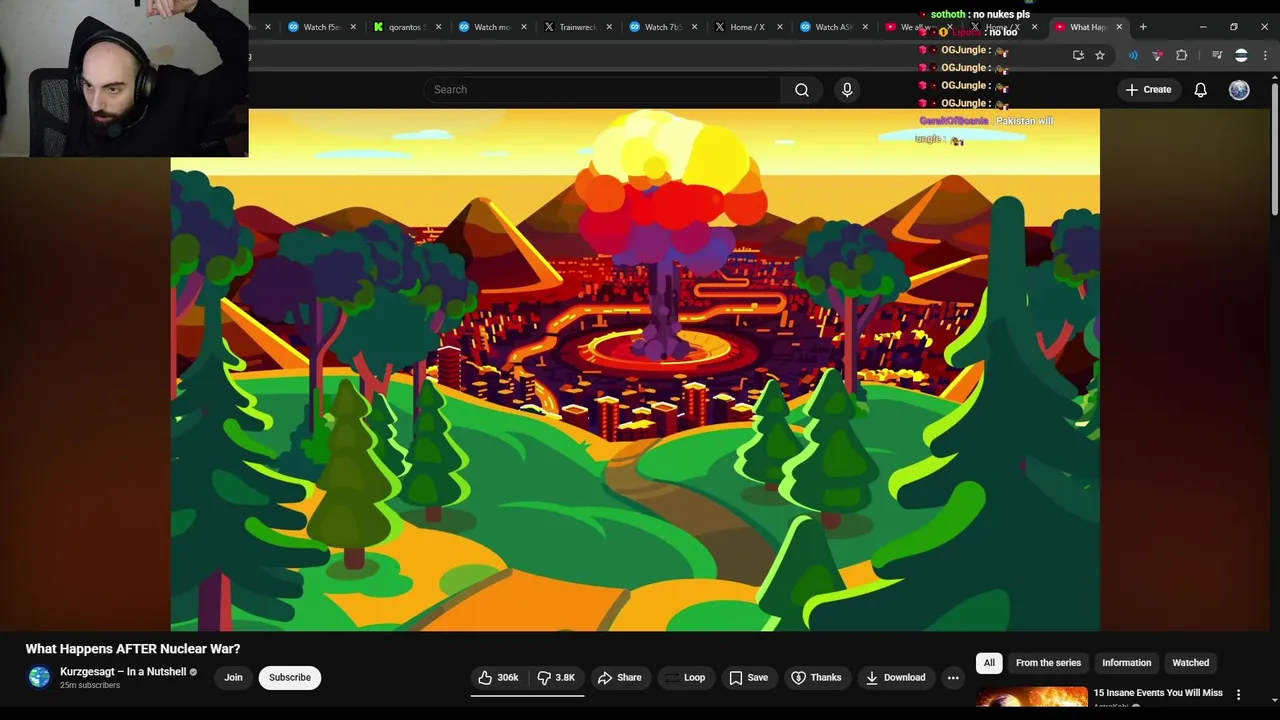This screenshot has width=1280, height=720.
Task: Open Kurzgesagt channel avatar
Action: [39, 677]
